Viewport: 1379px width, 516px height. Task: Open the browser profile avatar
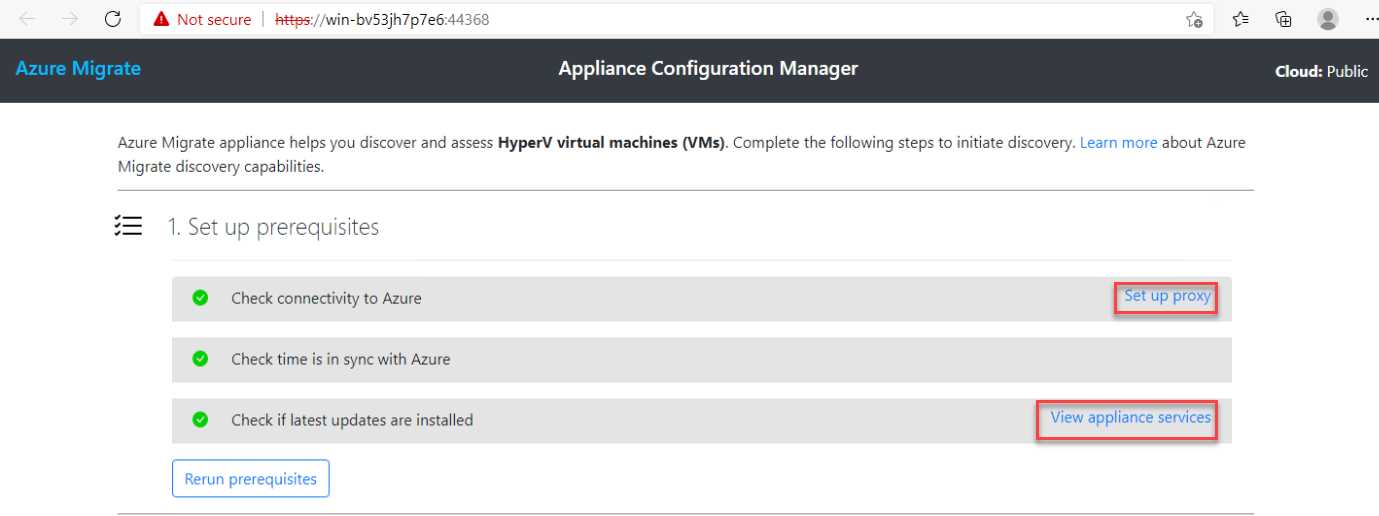click(x=1328, y=19)
